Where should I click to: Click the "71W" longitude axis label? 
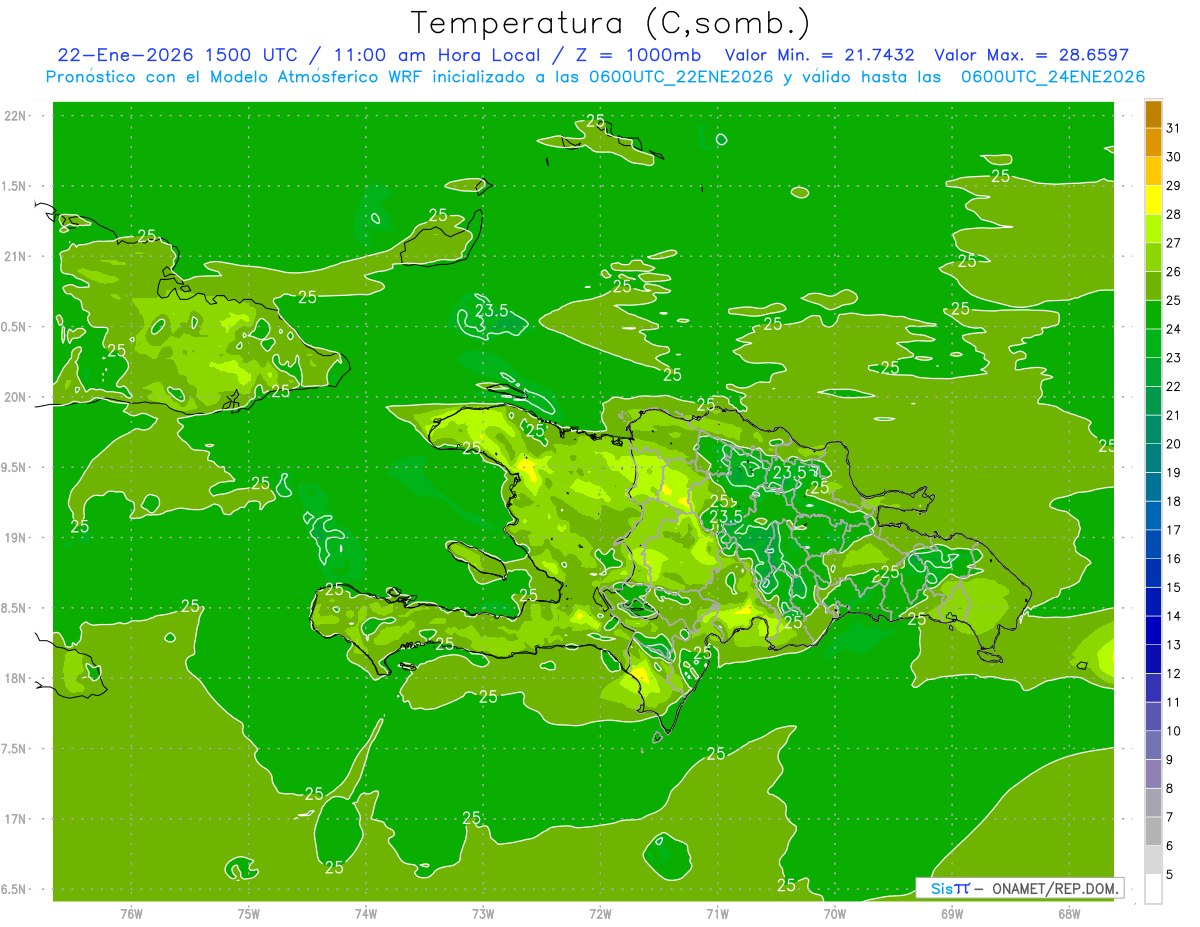click(x=717, y=914)
